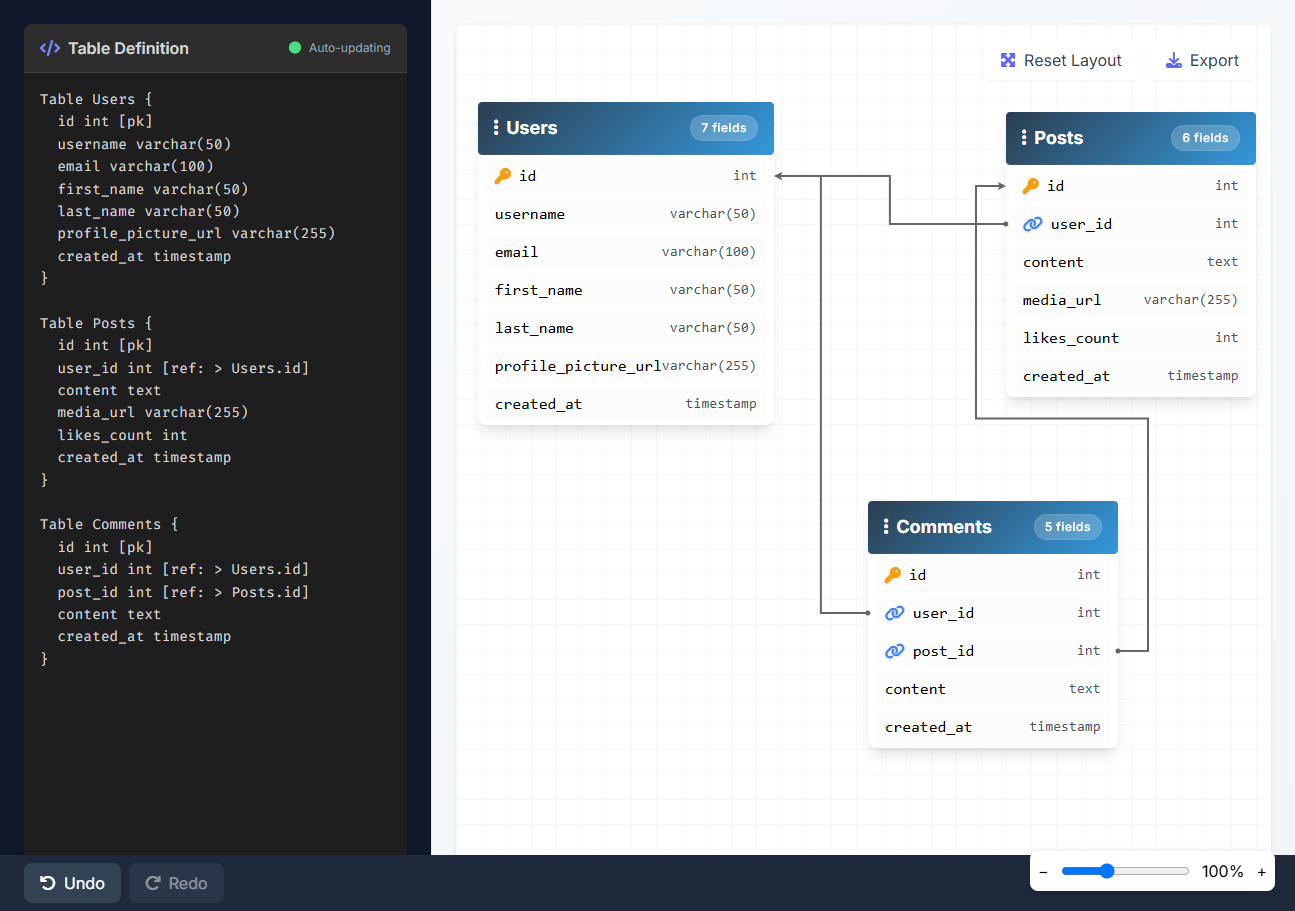
Task: Click the Auto-updating label text
Action: [350, 48]
